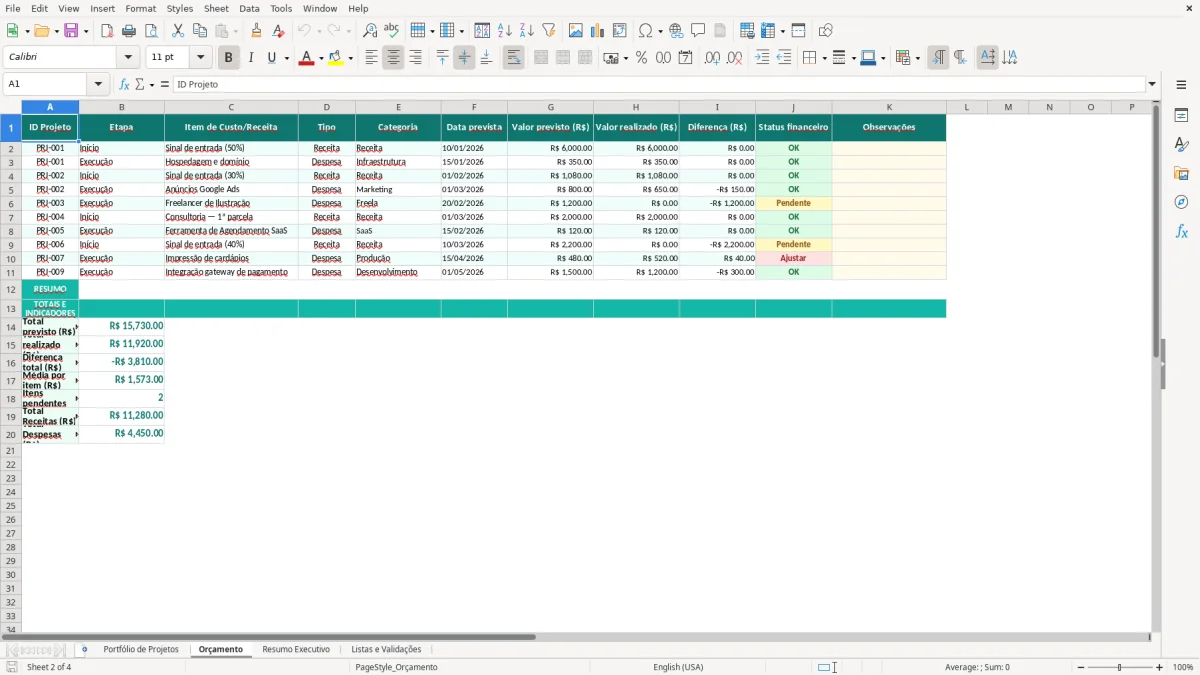Open the Gallery deck in the sidebar
The image size is (1200, 675).
(x=1181, y=174)
